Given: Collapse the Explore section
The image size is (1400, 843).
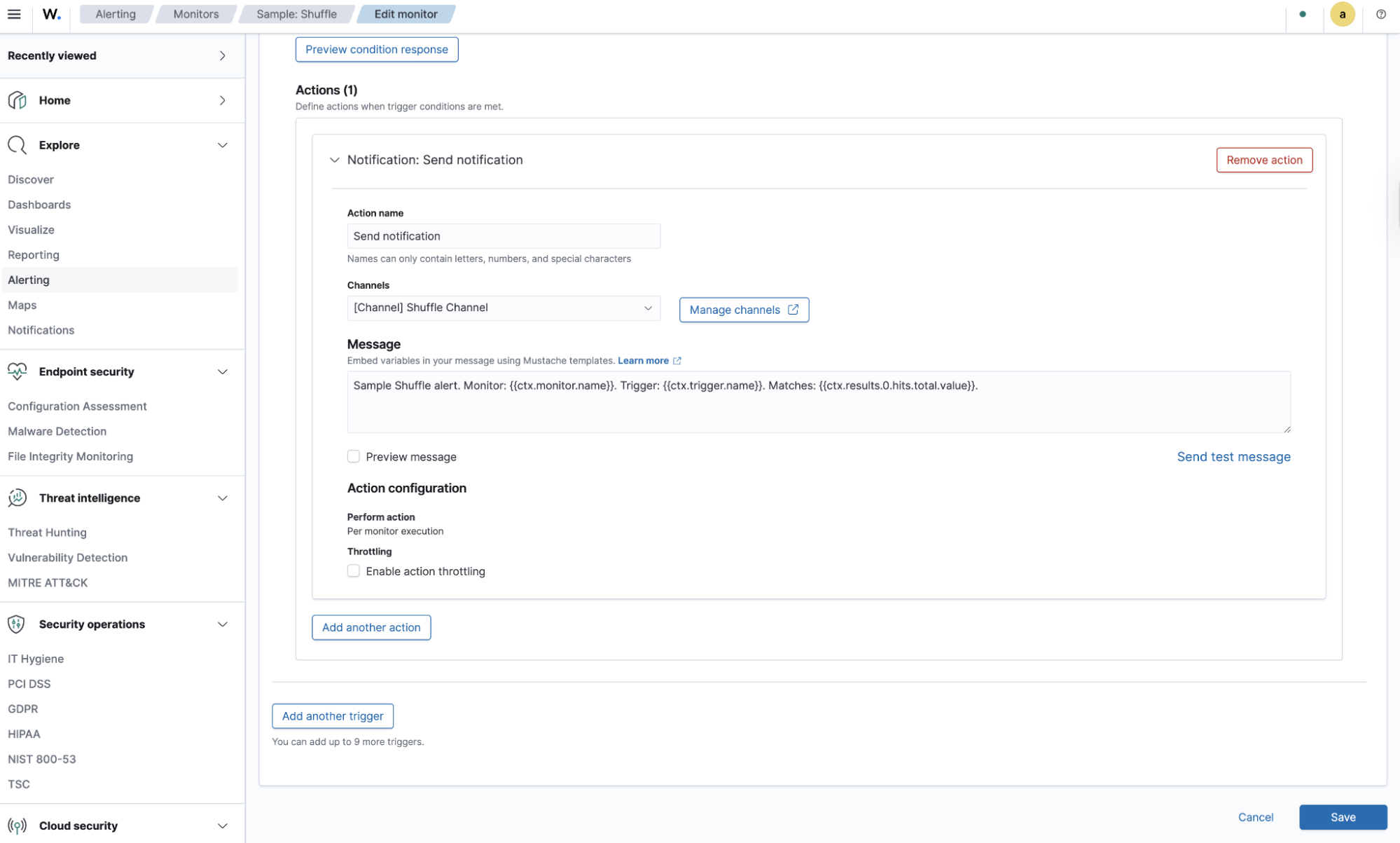Looking at the screenshot, I should click(223, 145).
